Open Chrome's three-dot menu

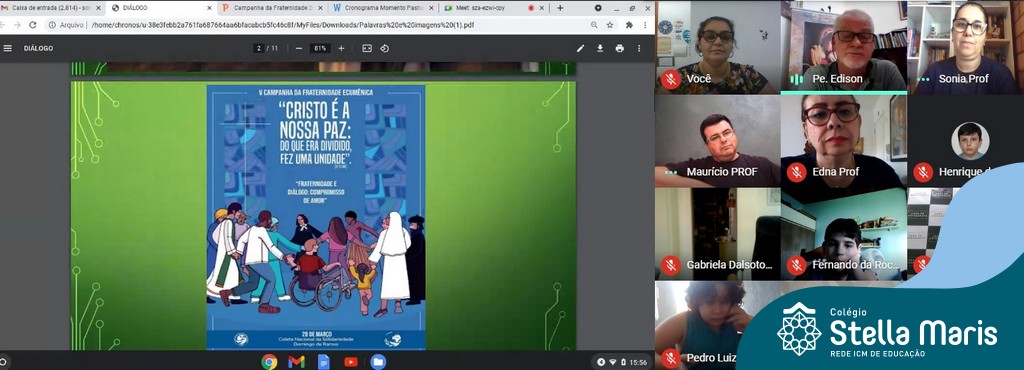[645, 25]
